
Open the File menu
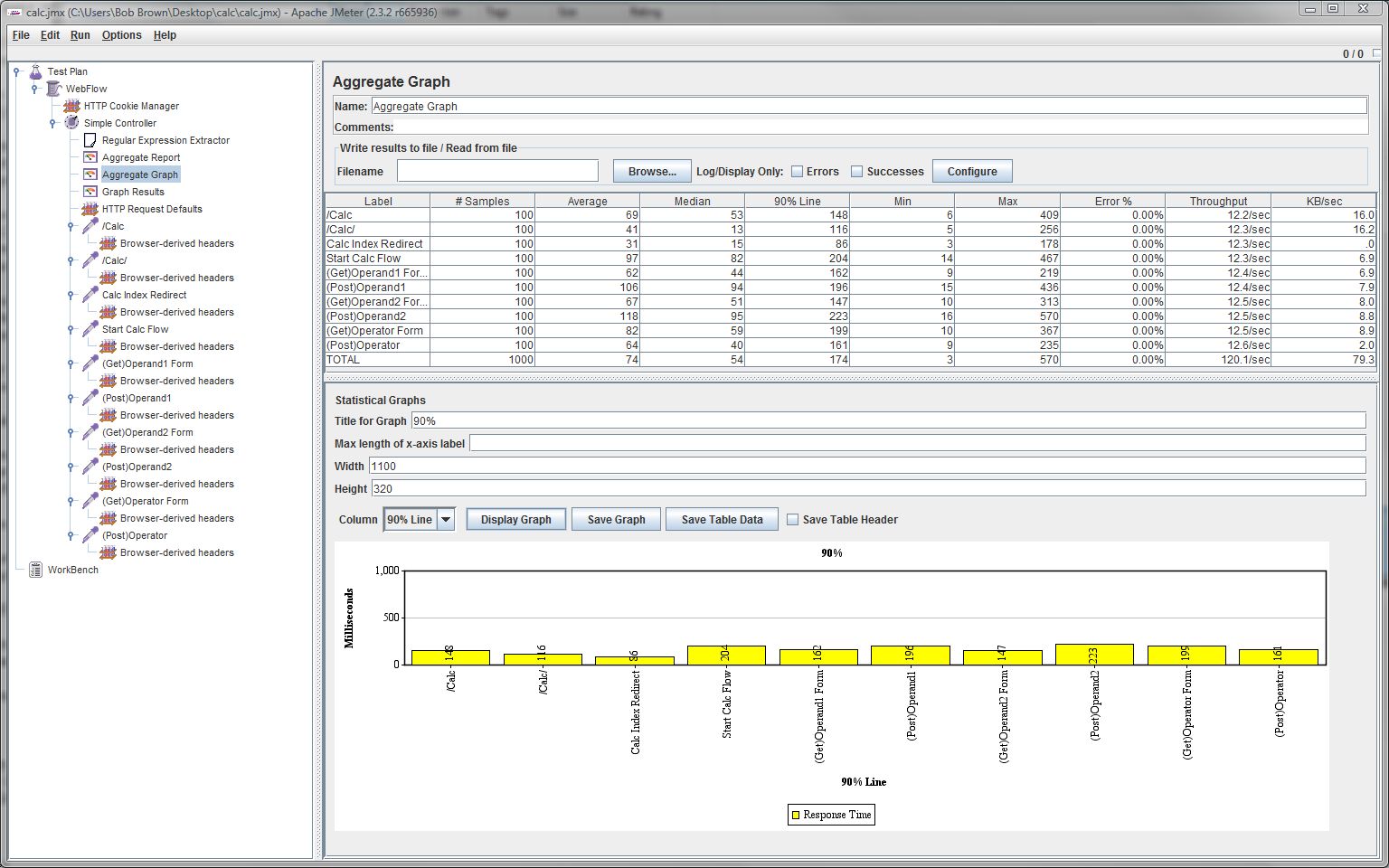[21, 35]
